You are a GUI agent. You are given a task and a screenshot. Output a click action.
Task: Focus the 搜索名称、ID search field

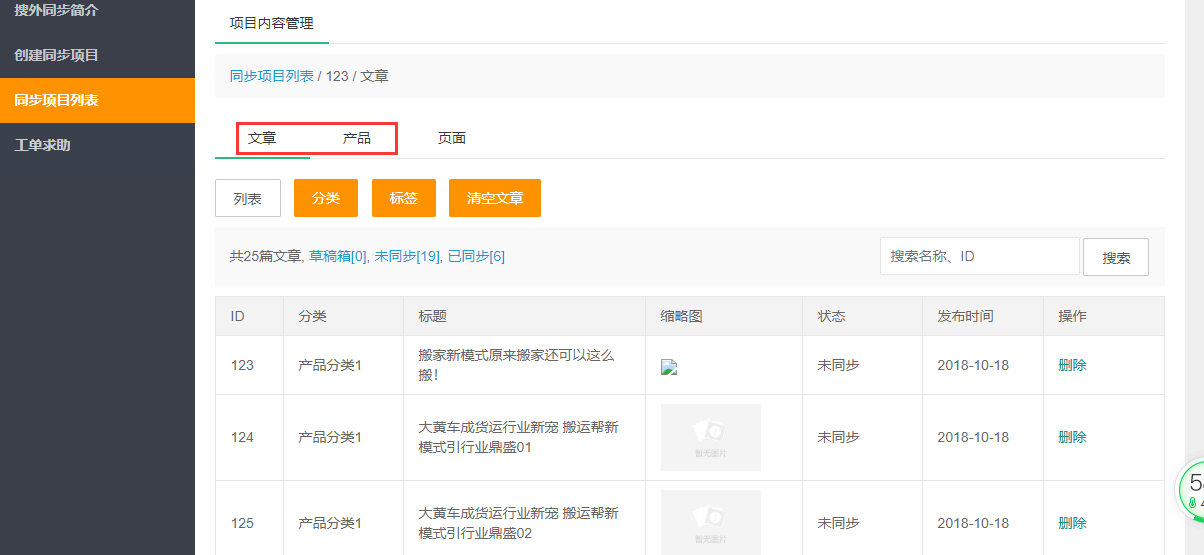[x=979, y=256]
